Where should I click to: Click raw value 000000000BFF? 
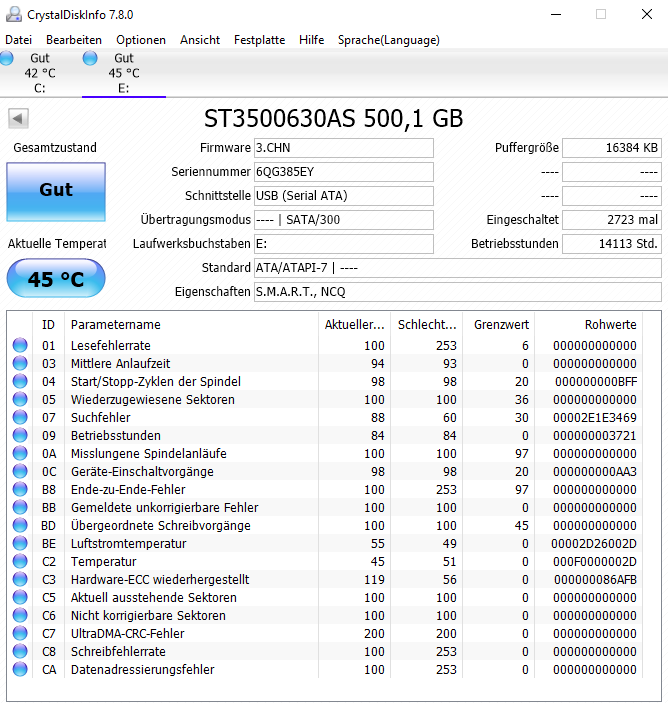[596, 382]
